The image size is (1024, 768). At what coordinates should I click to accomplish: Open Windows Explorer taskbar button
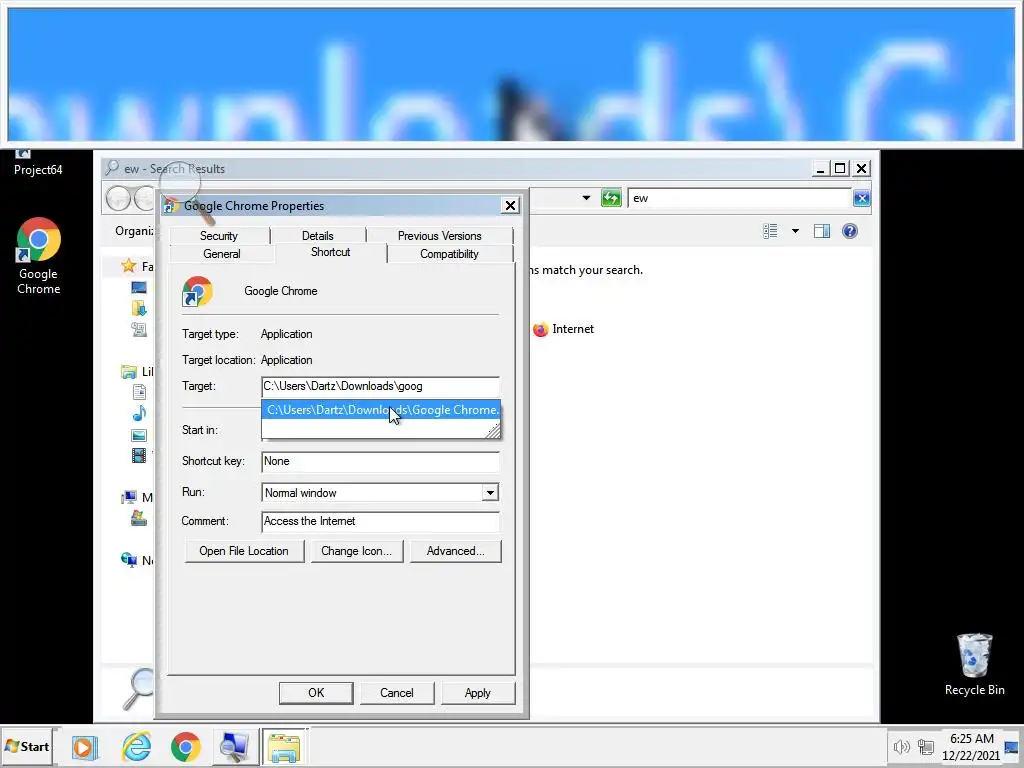pyautogui.click(x=284, y=747)
